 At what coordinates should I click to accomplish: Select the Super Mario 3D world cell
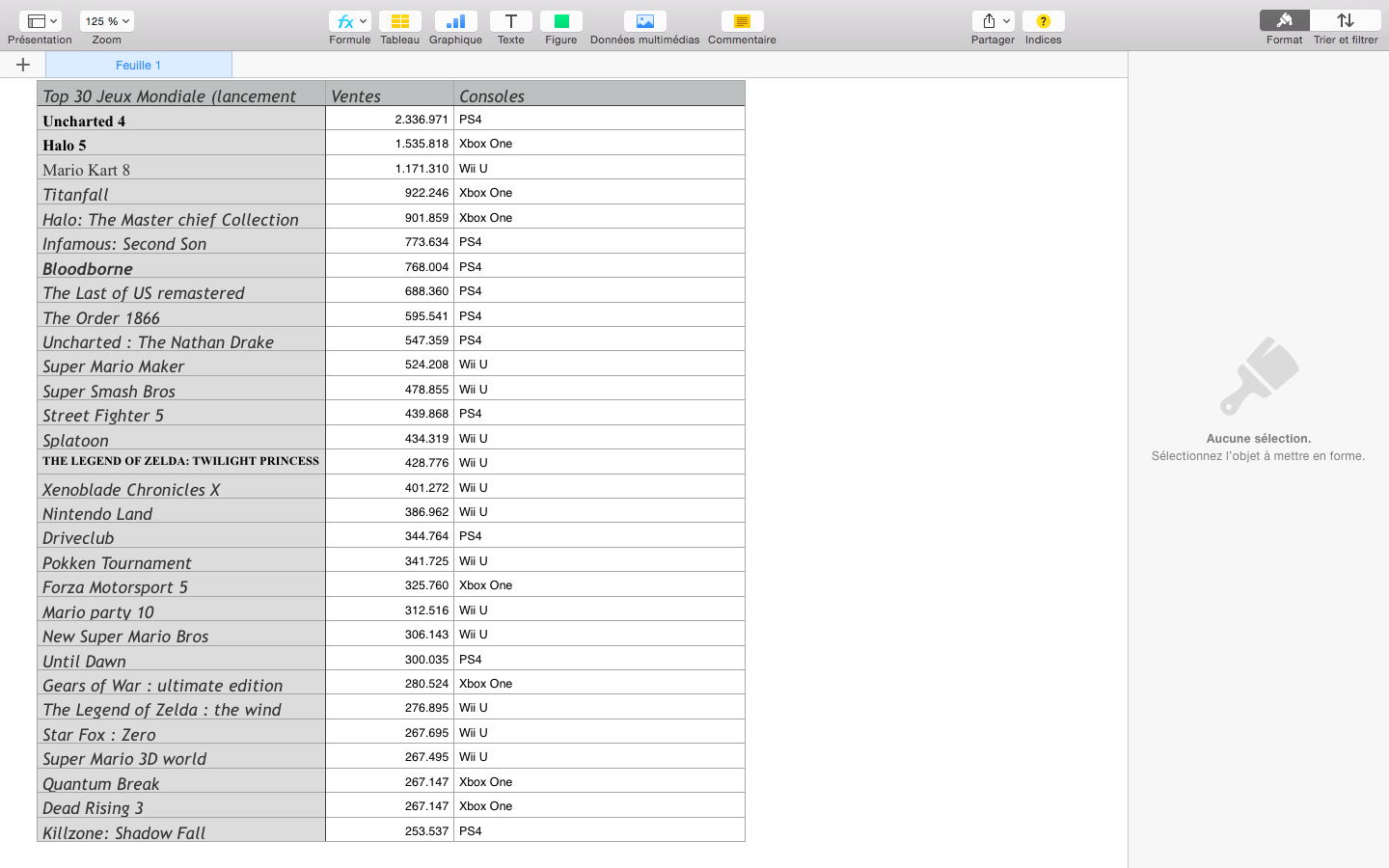click(181, 756)
